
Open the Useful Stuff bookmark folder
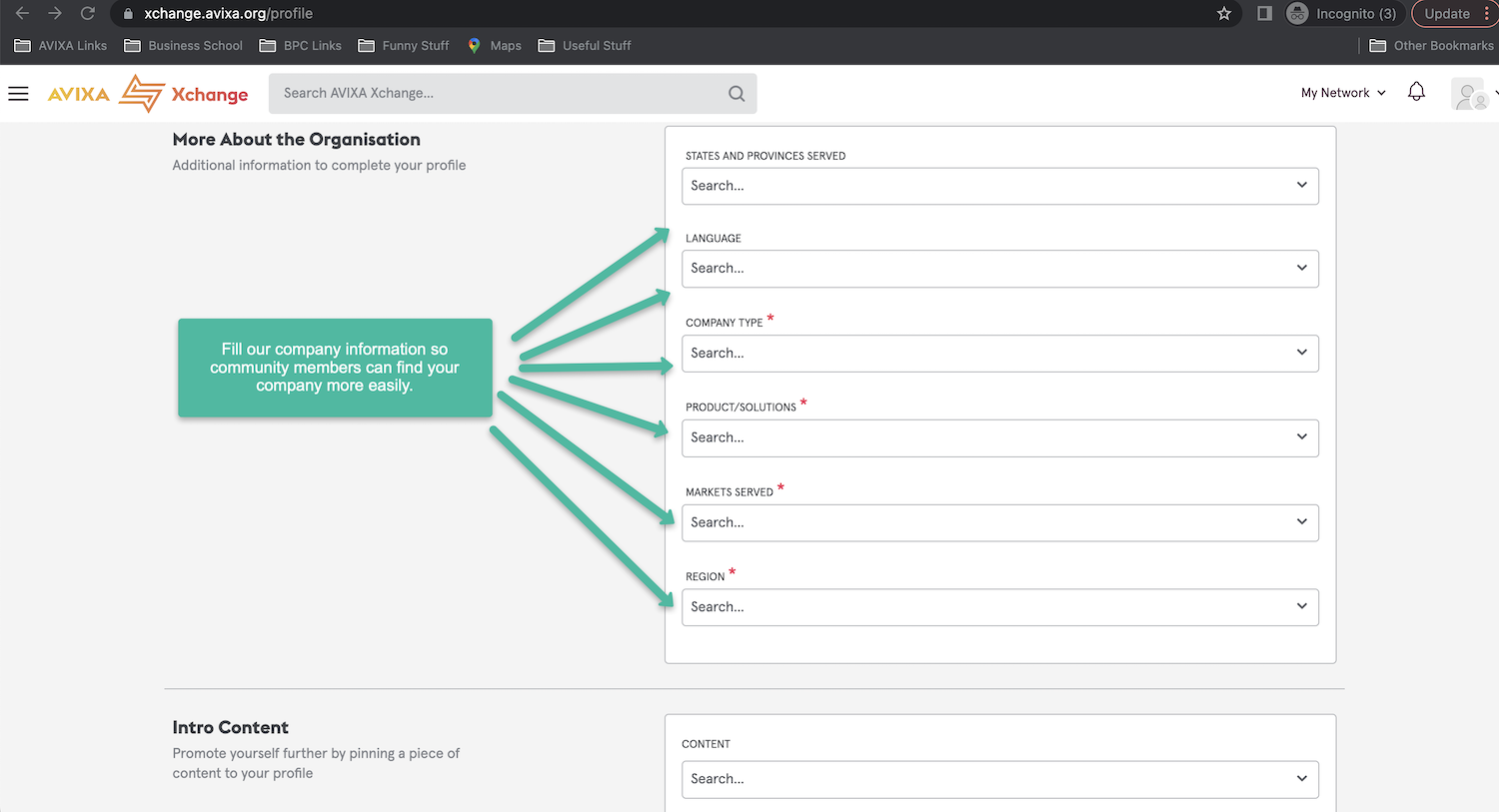[x=585, y=45]
